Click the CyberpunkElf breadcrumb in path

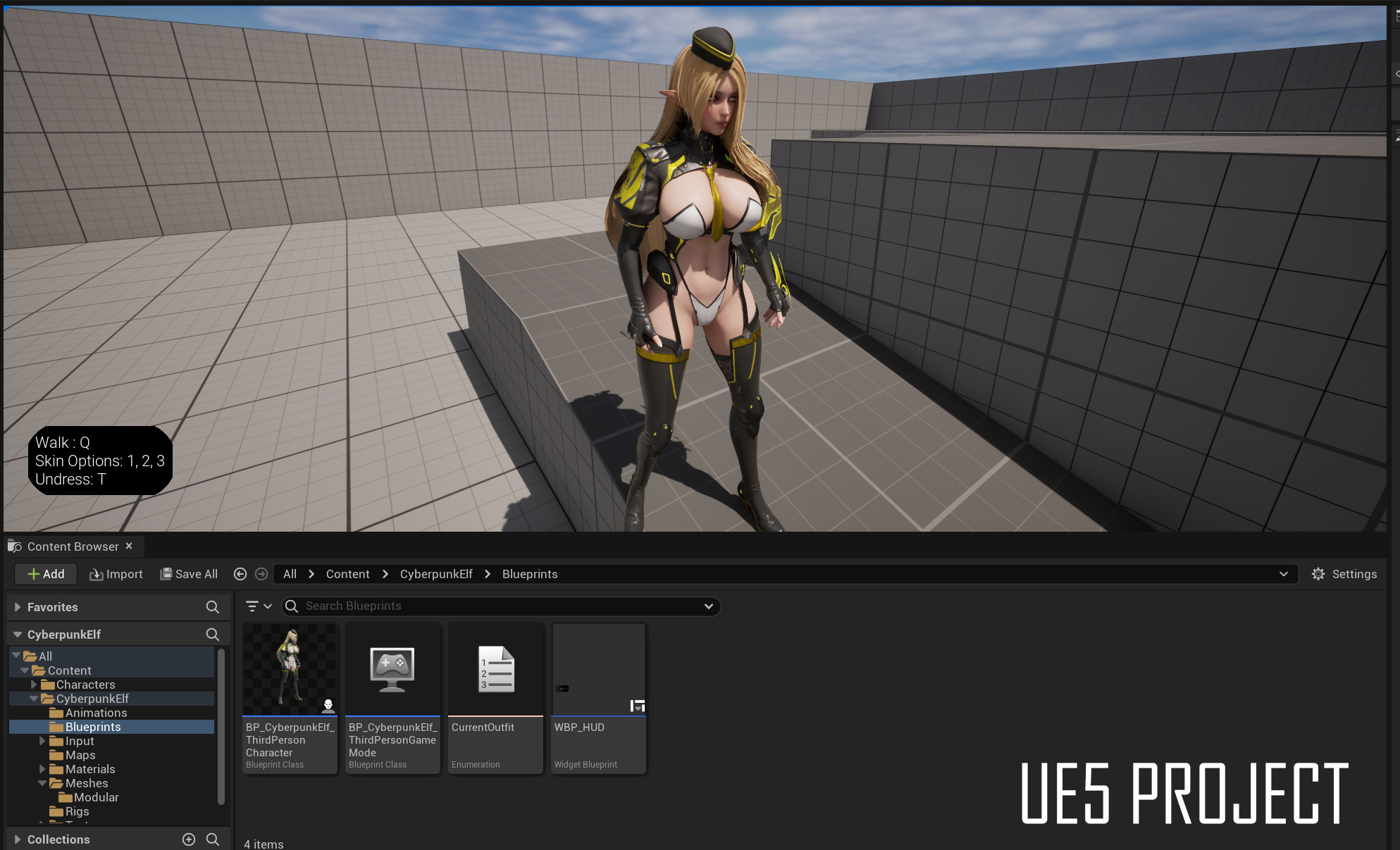coord(436,574)
